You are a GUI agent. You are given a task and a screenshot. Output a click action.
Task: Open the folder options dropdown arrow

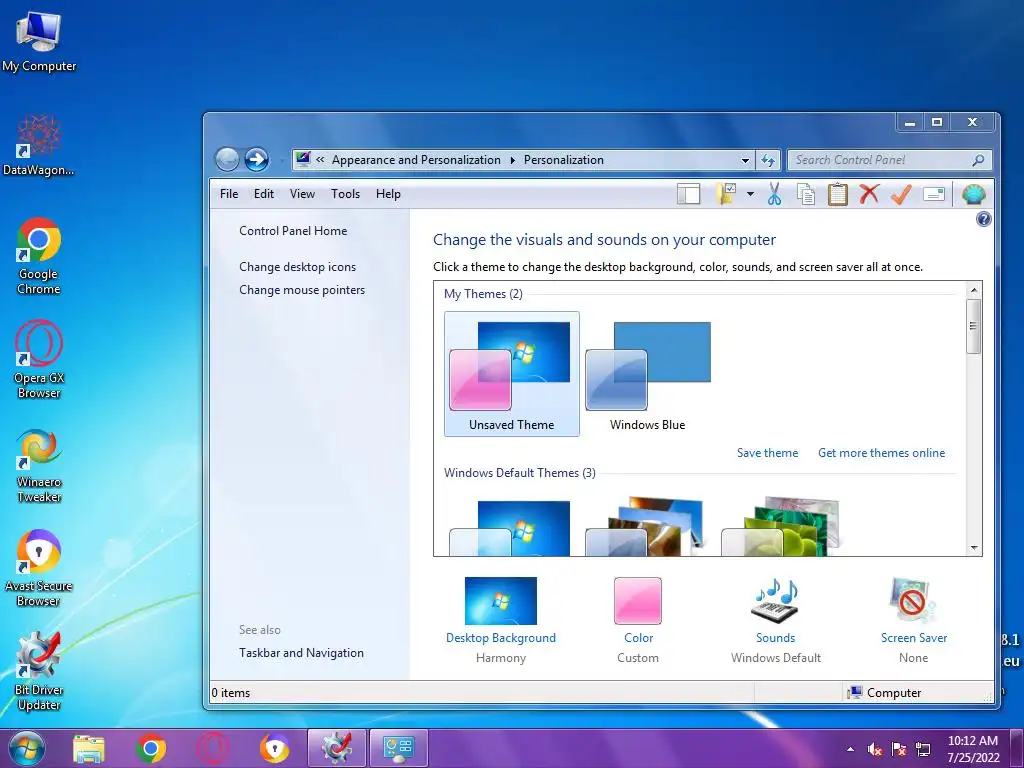coord(750,194)
